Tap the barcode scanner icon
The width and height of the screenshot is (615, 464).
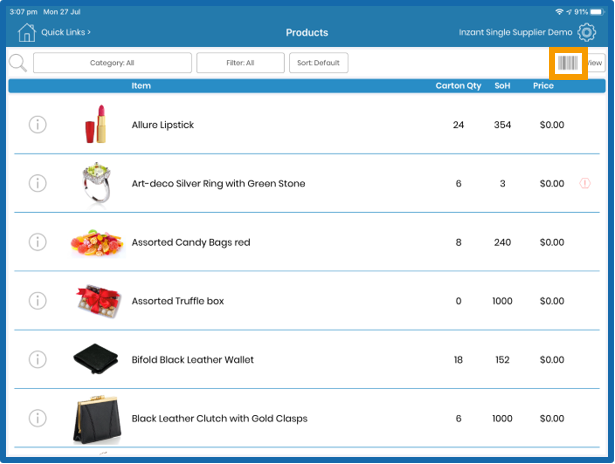[568, 63]
